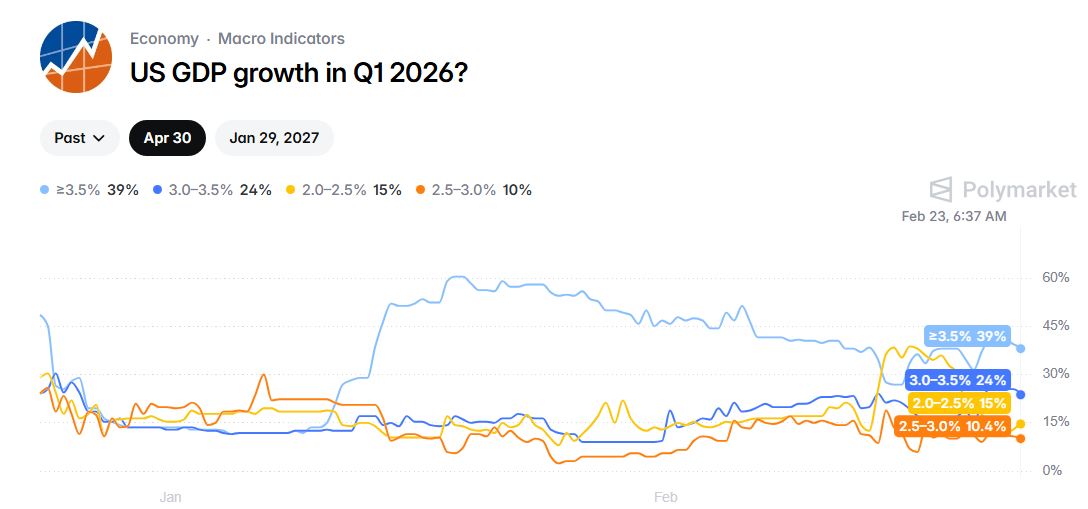This screenshot has height=509, width=1088.
Task: Click the light blue ≥3.5% legend dot
Action: pyautogui.click(x=45, y=190)
